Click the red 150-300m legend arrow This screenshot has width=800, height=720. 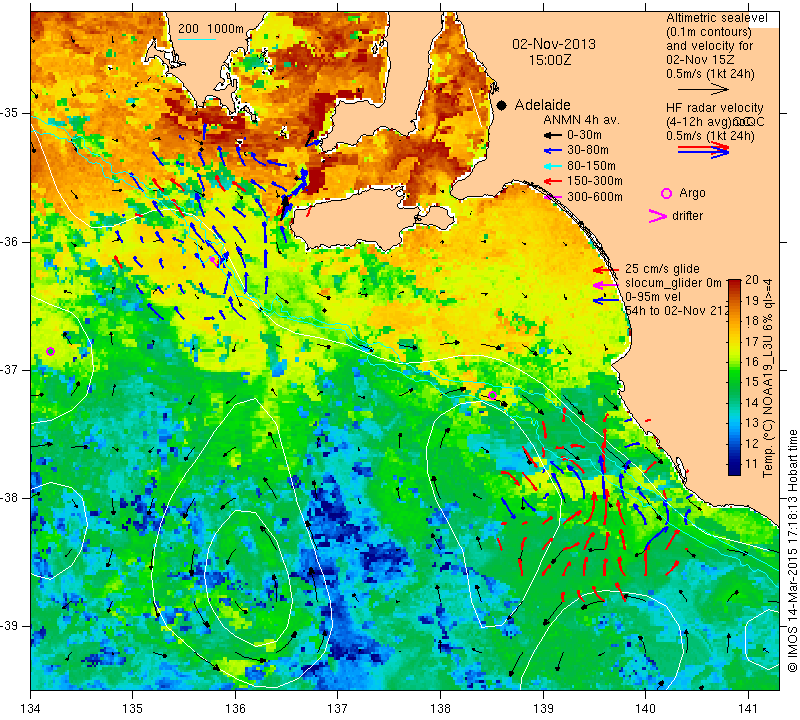pyautogui.click(x=552, y=181)
